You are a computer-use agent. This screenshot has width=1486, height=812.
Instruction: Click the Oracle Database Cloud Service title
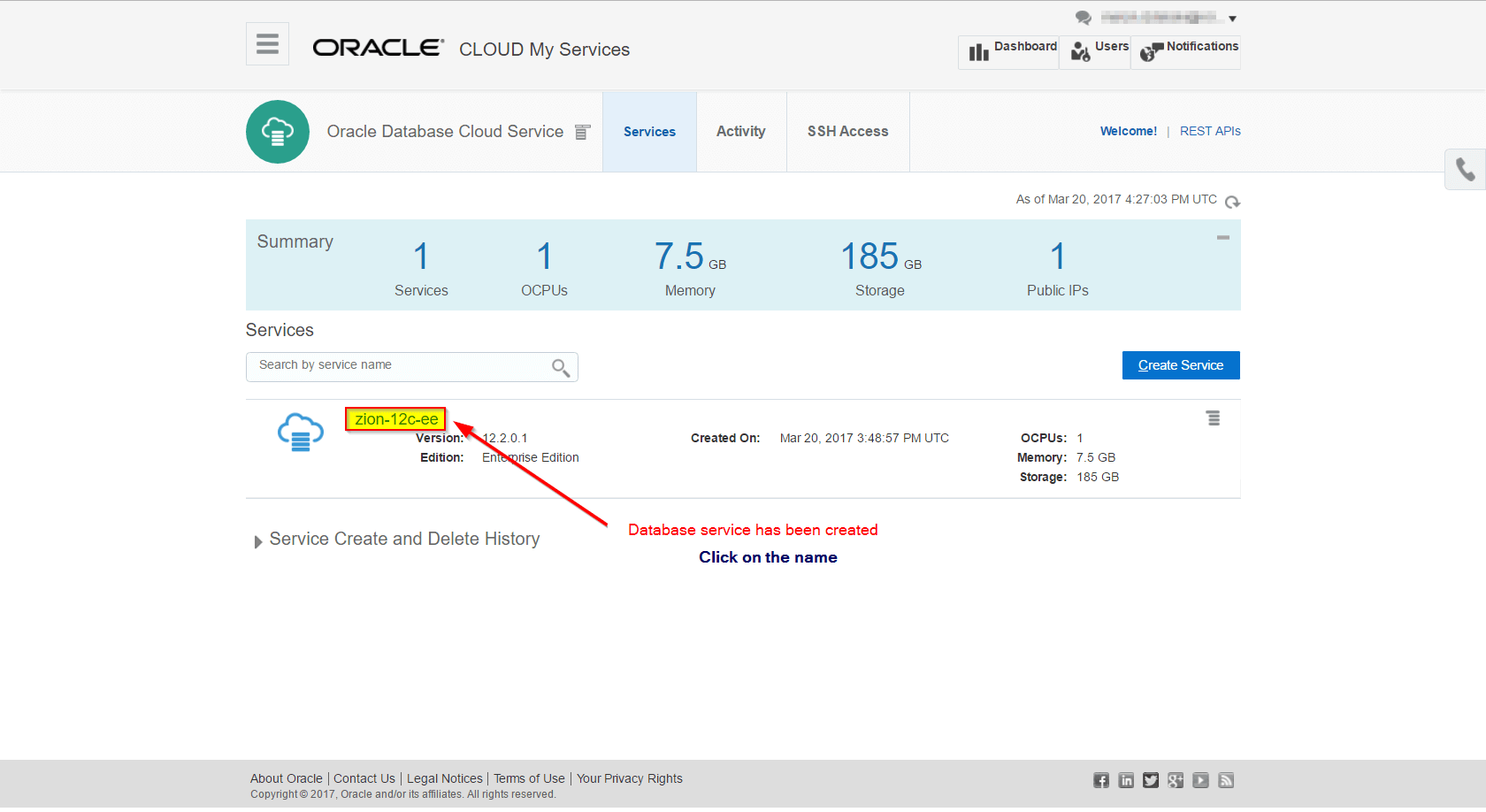(445, 132)
